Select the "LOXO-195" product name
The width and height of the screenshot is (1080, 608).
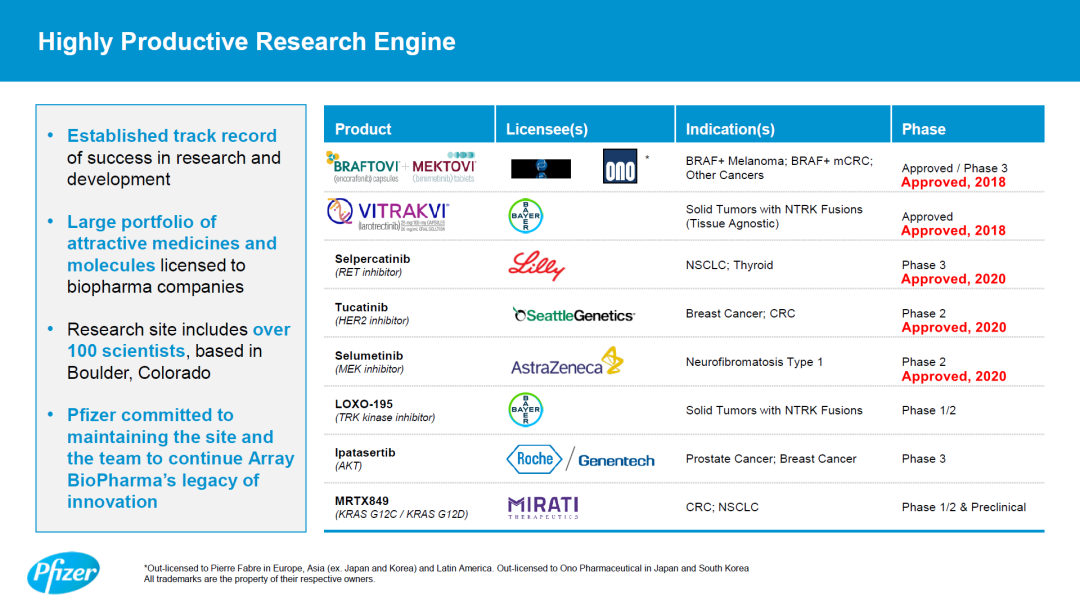364,403
